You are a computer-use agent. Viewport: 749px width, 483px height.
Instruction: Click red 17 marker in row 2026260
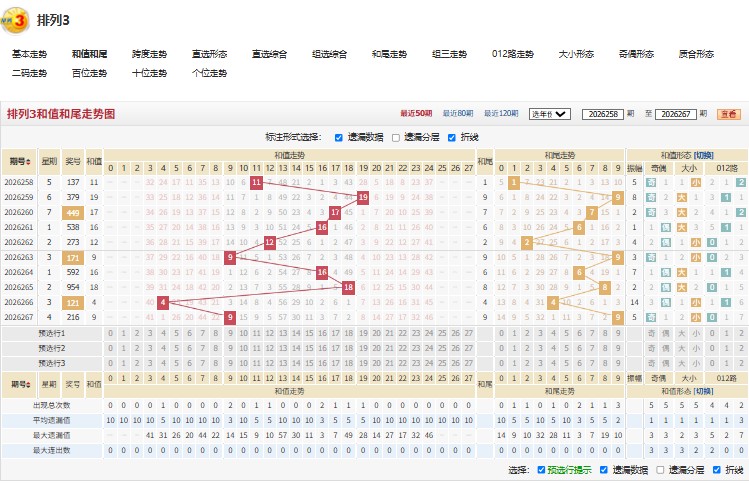point(335,212)
